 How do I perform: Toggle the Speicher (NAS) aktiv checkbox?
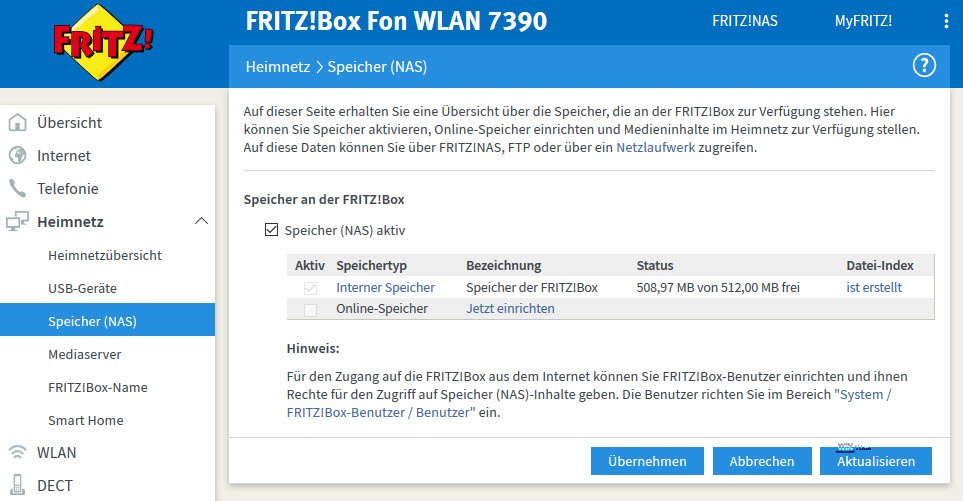pos(271,230)
